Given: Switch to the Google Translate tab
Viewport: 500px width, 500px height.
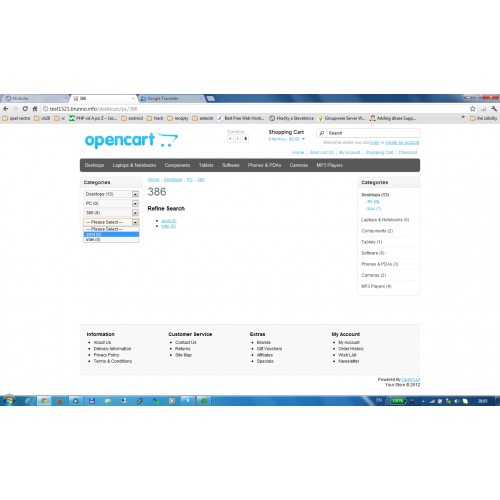Looking at the screenshot, I should click(170, 99).
